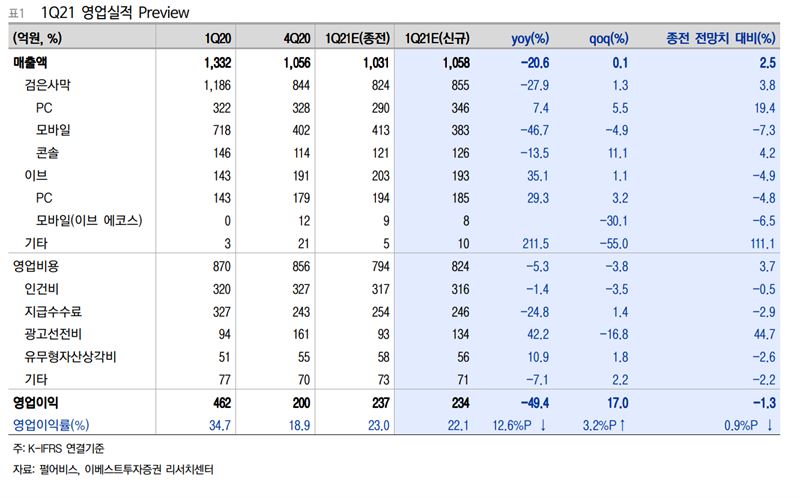800x498 pixels.
Task: Click the 1Q21E(신규) column header
Action: point(437,38)
